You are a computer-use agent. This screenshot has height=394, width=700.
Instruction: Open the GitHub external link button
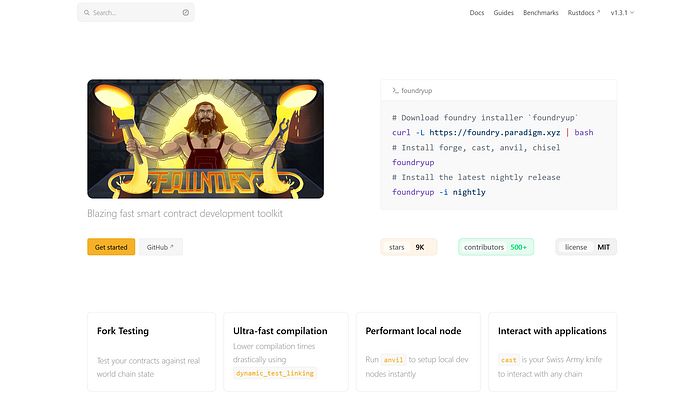[161, 247]
